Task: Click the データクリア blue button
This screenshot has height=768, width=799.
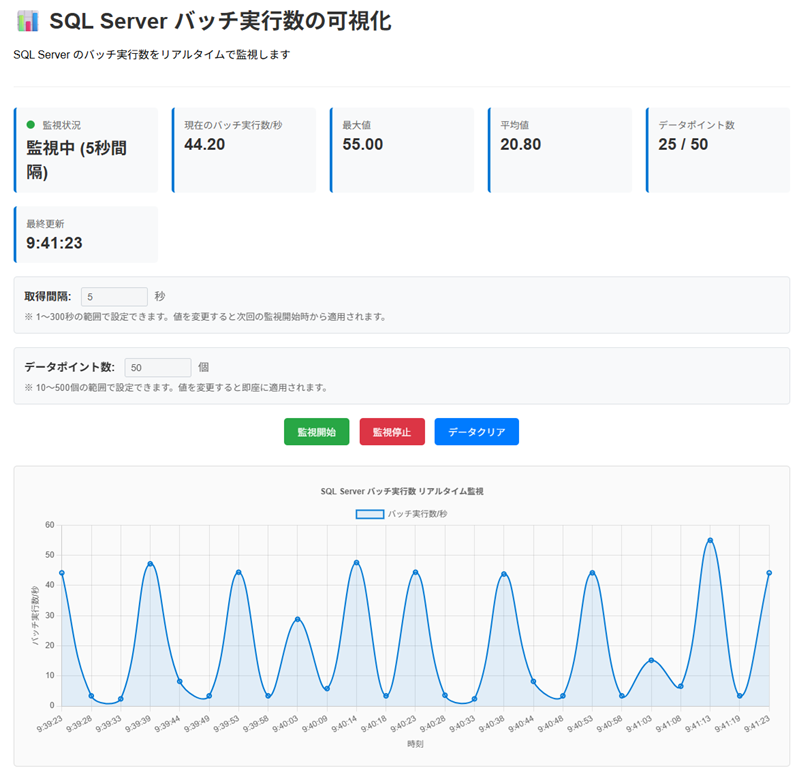Action: click(x=476, y=432)
